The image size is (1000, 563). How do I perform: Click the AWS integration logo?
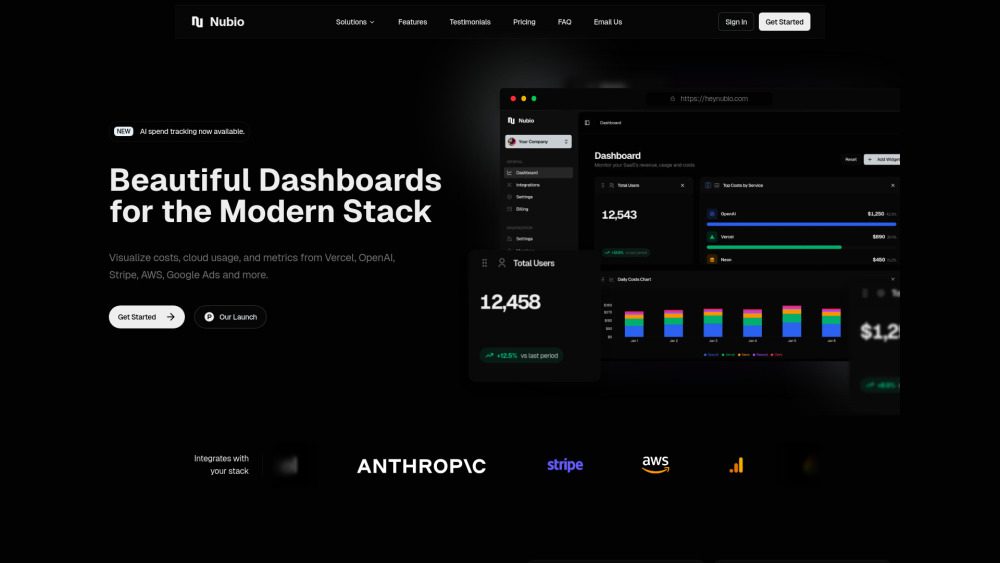coord(655,465)
